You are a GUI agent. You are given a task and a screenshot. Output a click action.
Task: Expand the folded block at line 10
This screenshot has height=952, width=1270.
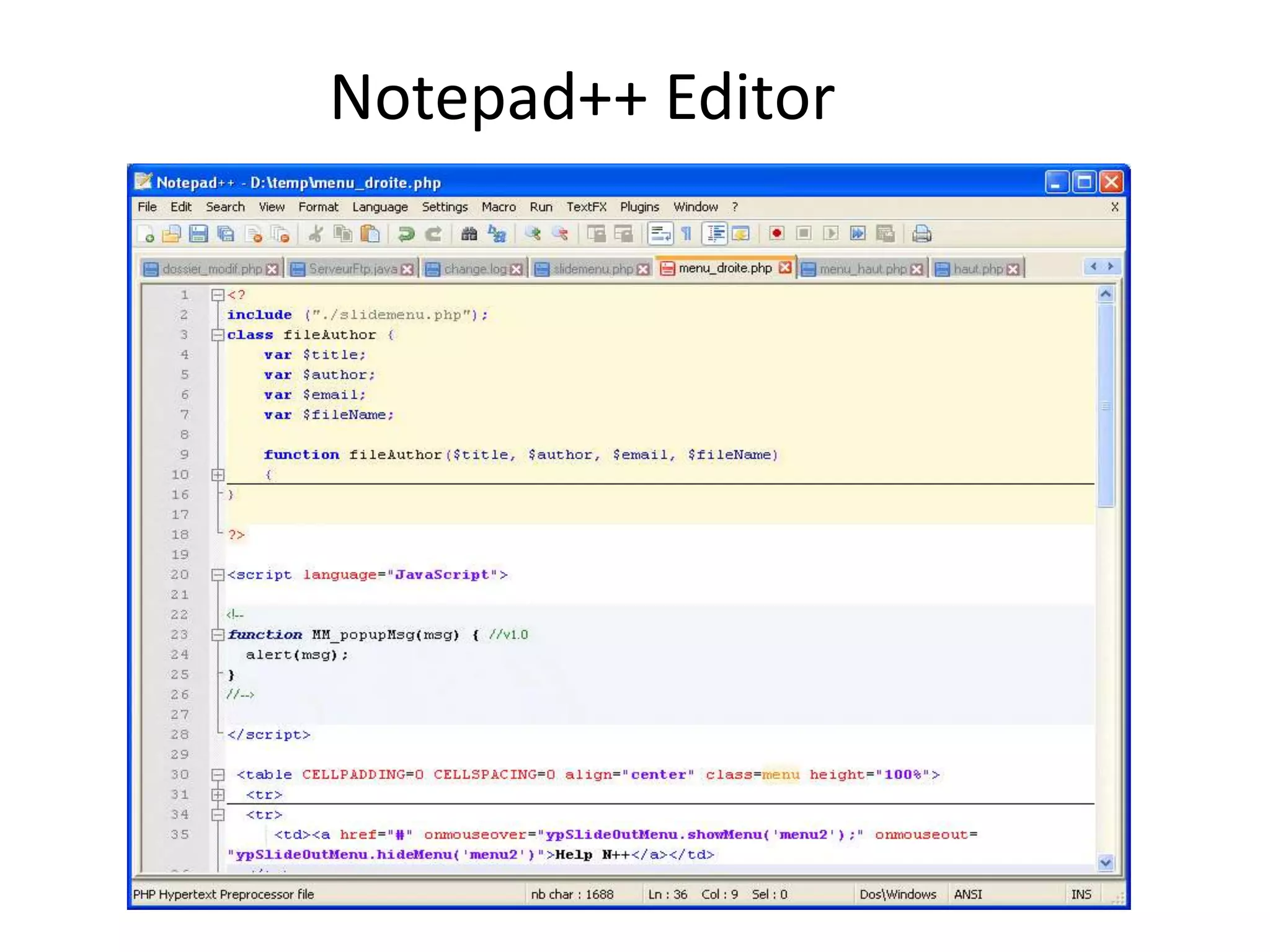218,475
